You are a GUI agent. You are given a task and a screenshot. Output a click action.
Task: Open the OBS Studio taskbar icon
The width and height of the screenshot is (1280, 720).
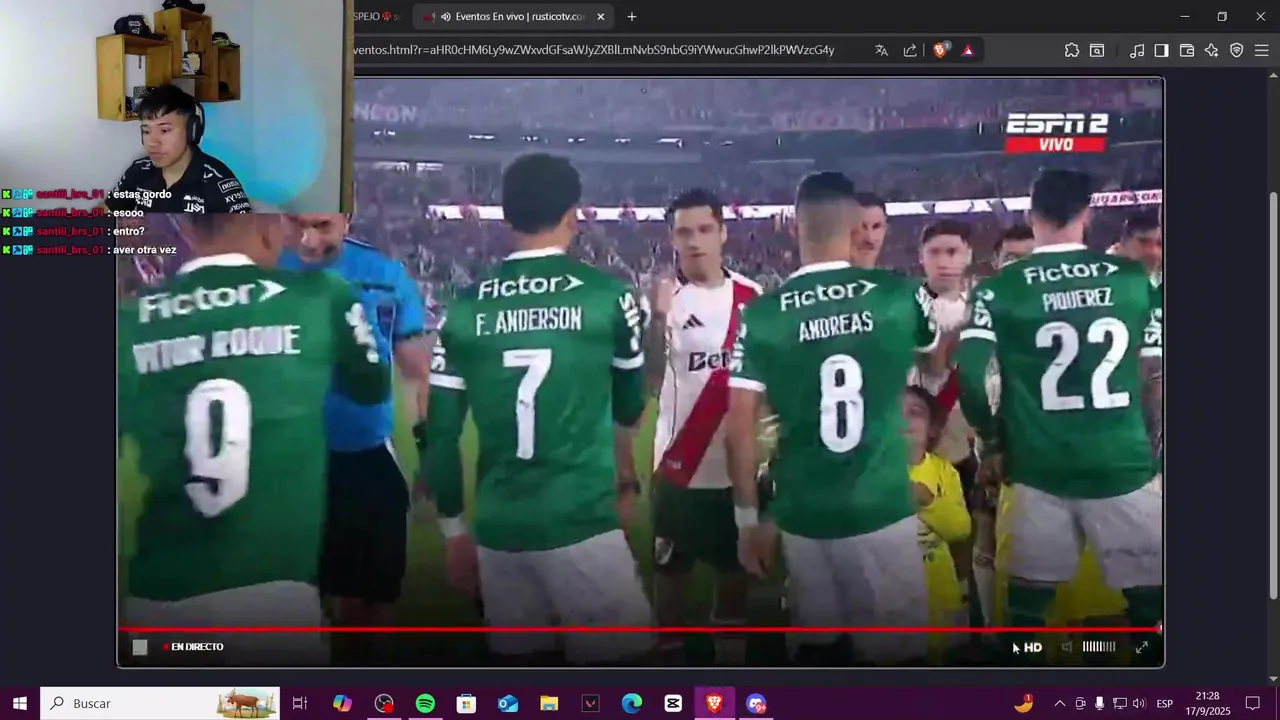pyautogui.click(x=384, y=703)
